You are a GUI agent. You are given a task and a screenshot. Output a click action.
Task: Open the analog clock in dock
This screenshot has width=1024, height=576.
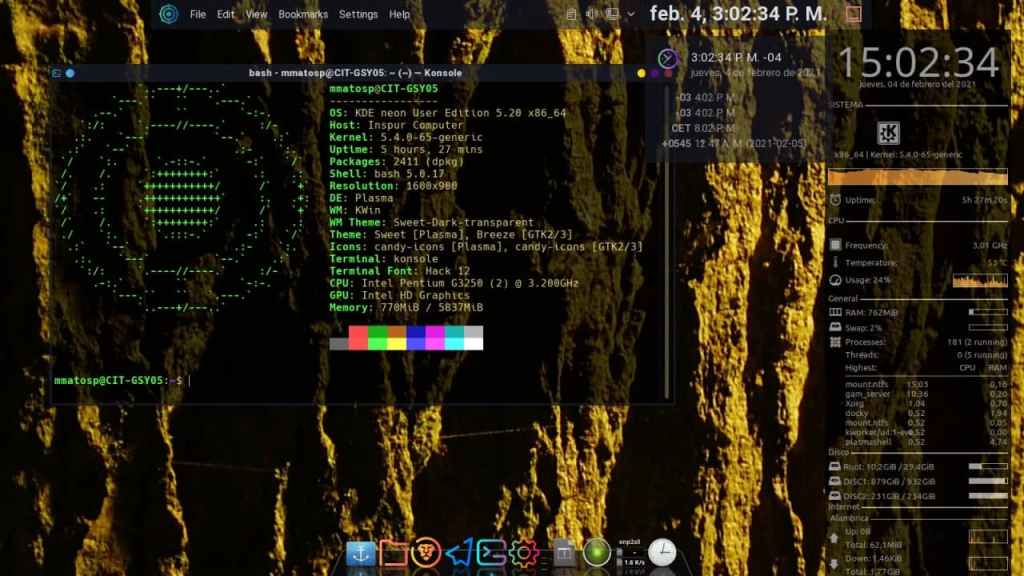coord(662,552)
